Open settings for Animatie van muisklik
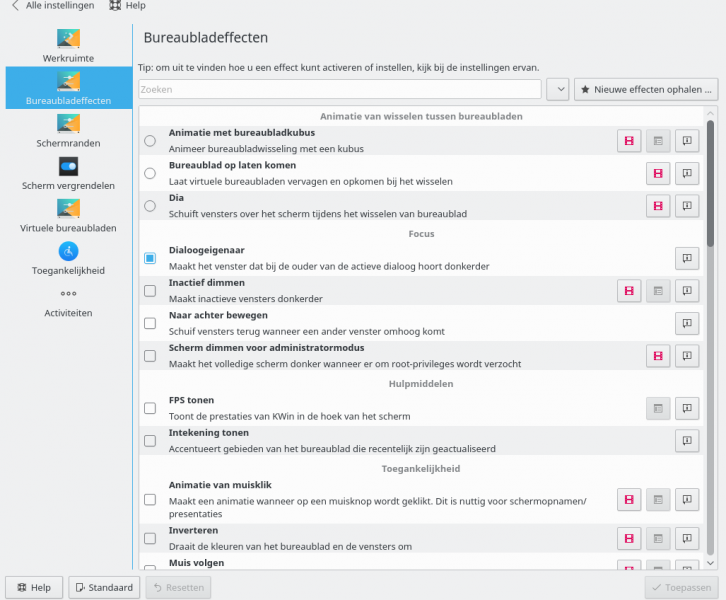The image size is (726, 600). 658,498
